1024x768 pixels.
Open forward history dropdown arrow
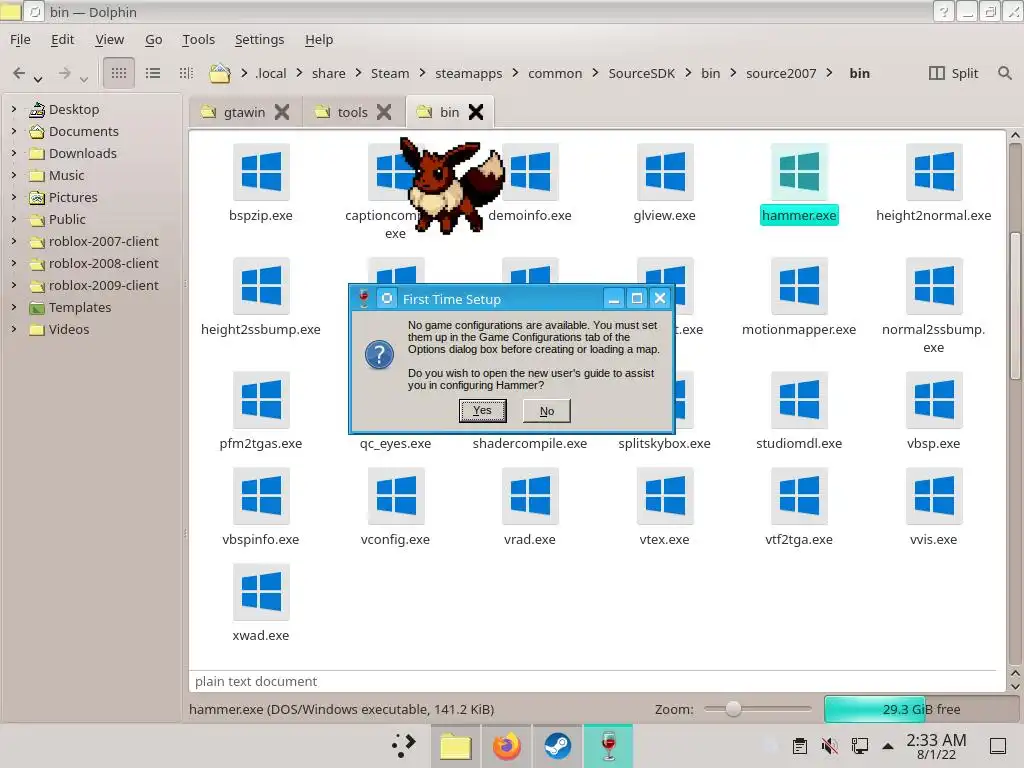pyautogui.click(x=84, y=79)
